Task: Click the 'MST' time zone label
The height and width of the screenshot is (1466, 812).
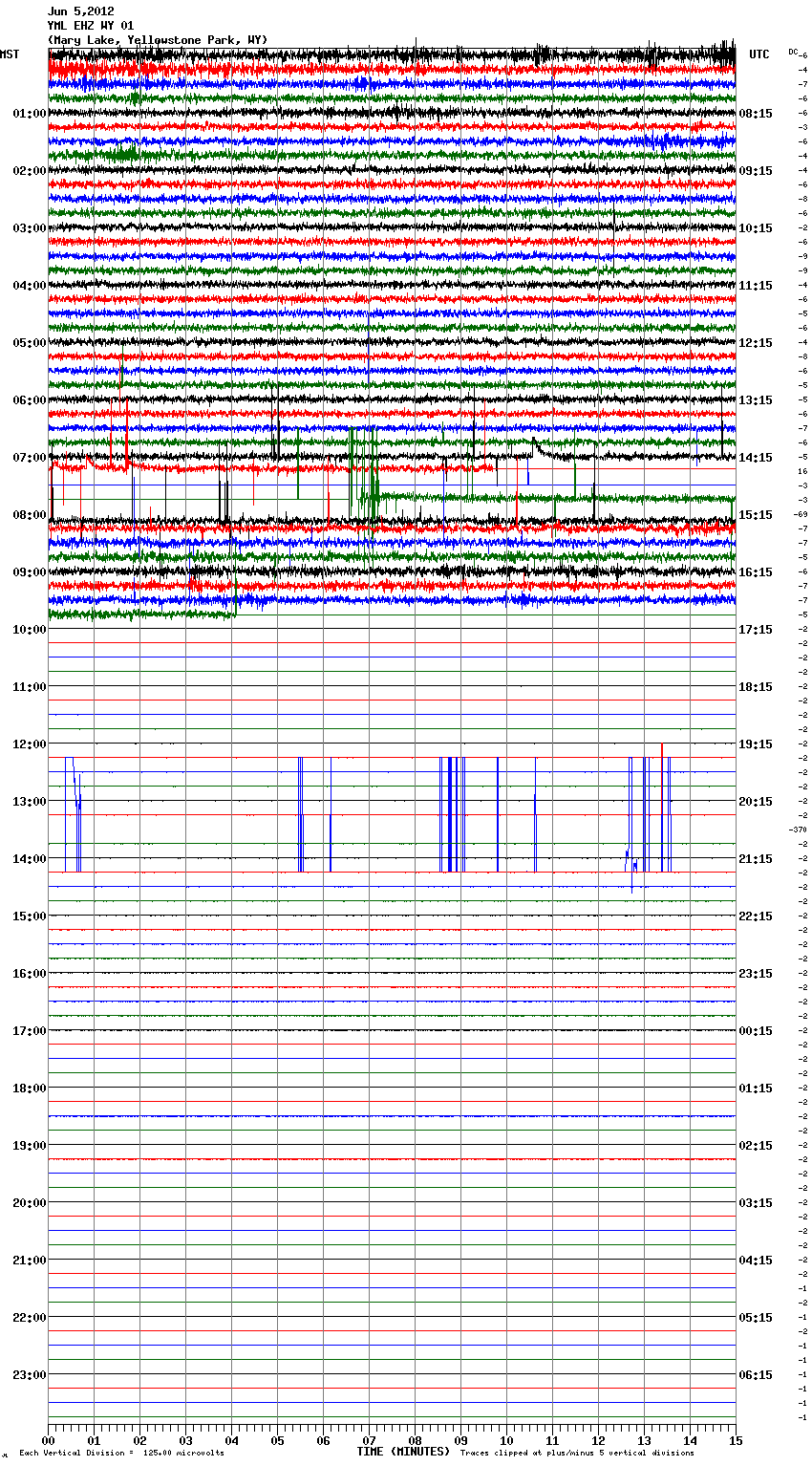Action: click(10, 54)
